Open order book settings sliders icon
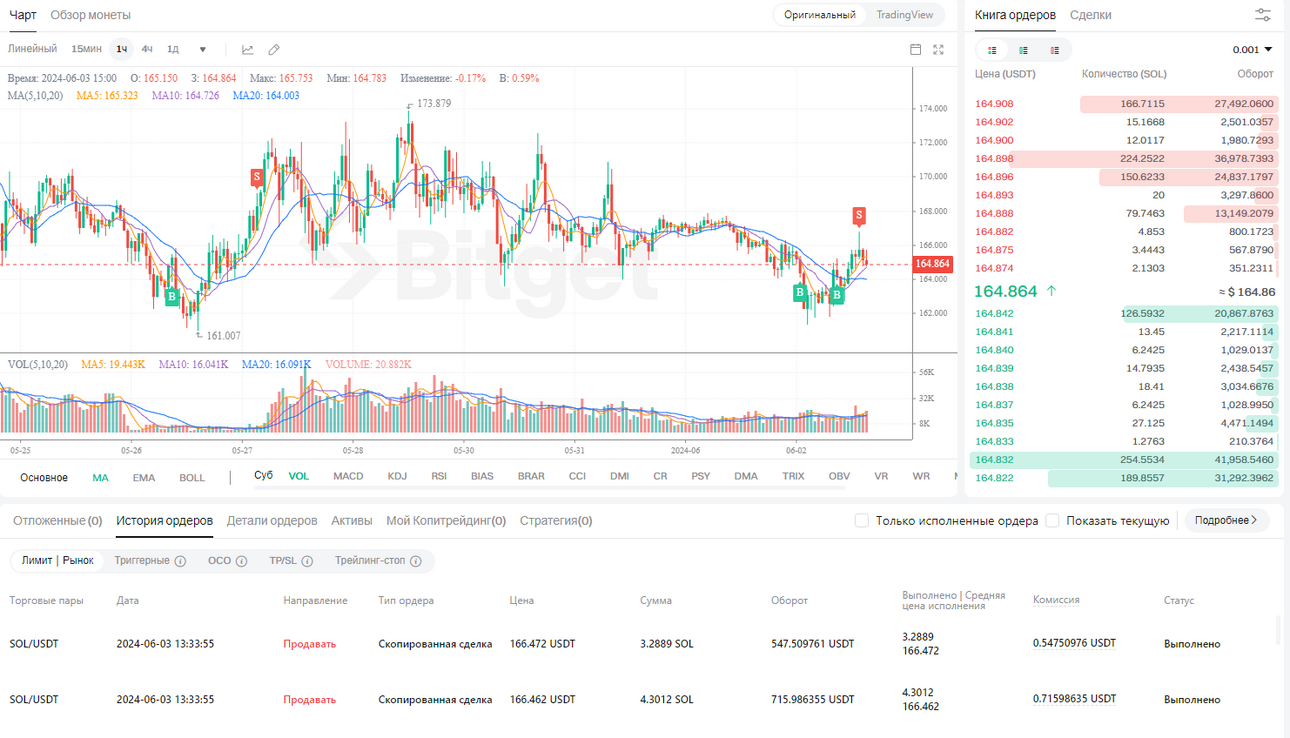Screen dimensions: 1290x738 1263,15
